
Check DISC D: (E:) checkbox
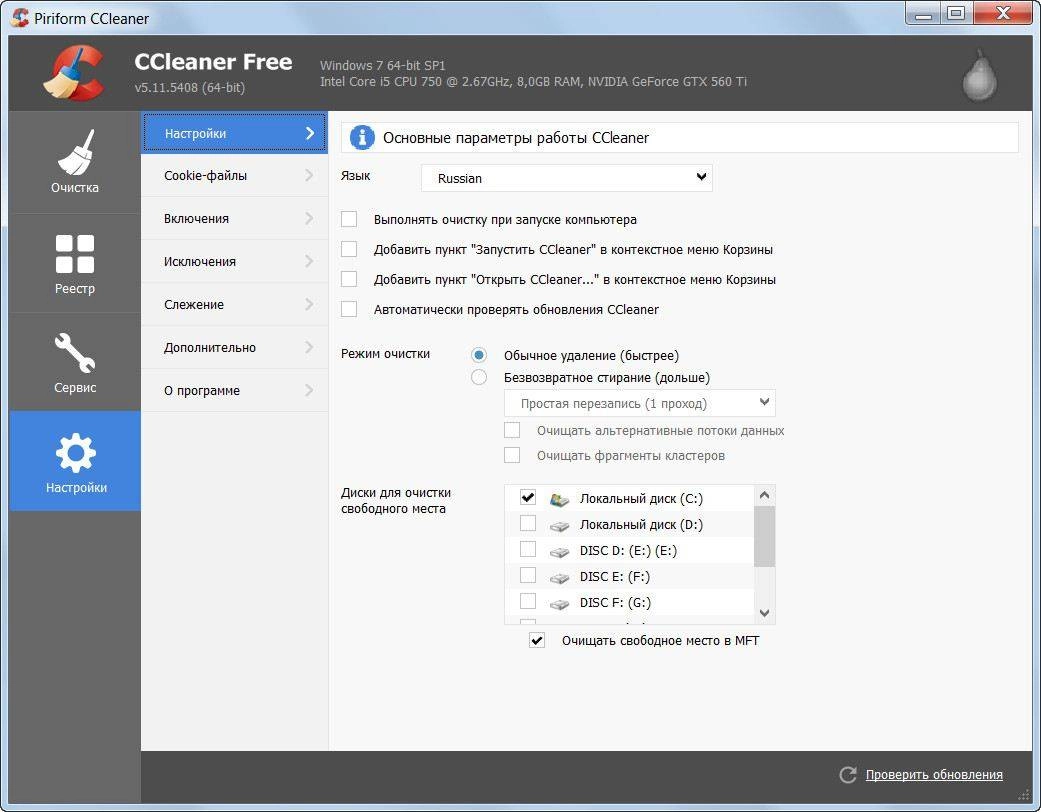click(x=528, y=549)
